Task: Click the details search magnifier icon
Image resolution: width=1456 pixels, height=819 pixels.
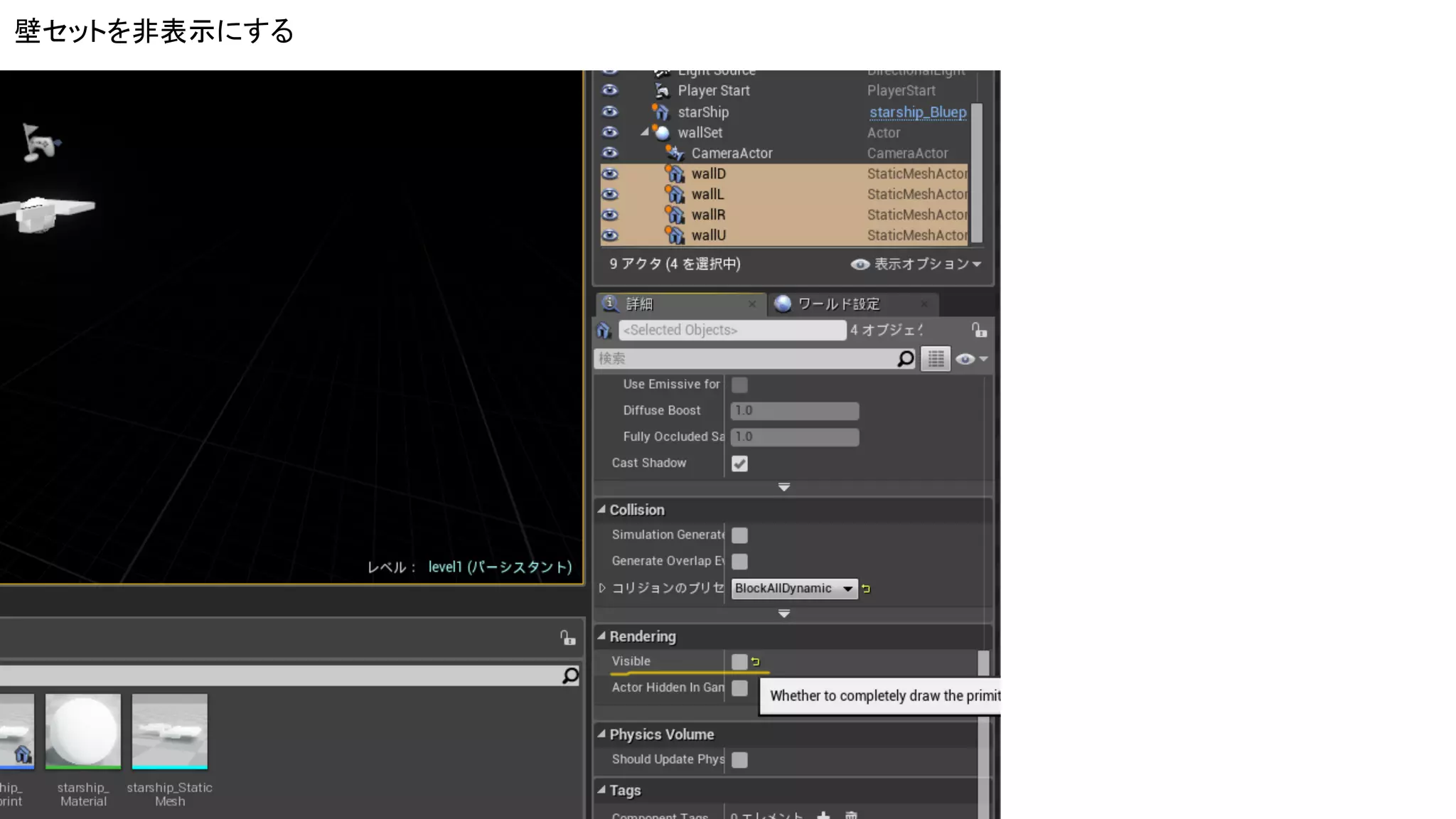Action: click(x=905, y=359)
